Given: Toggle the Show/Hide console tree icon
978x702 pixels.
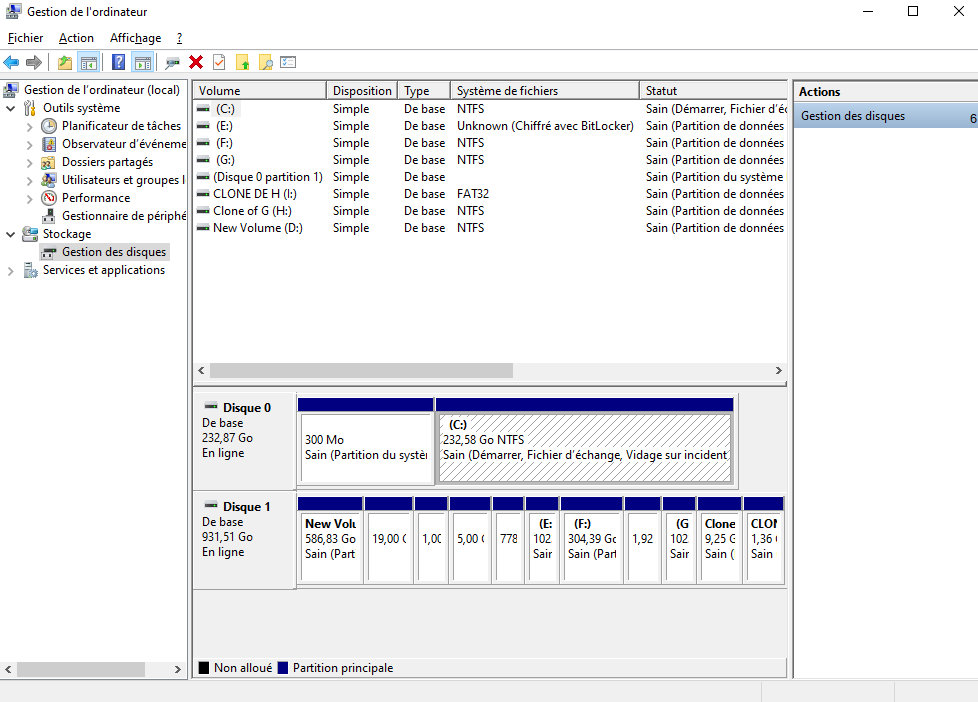Looking at the screenshot, I should (x=88, y=63).
